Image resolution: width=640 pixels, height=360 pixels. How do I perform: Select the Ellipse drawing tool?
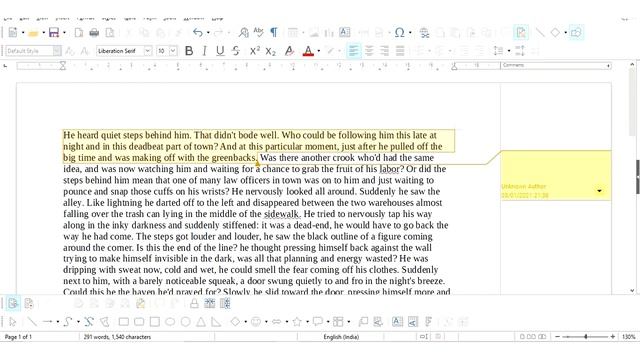click(170, 322)
